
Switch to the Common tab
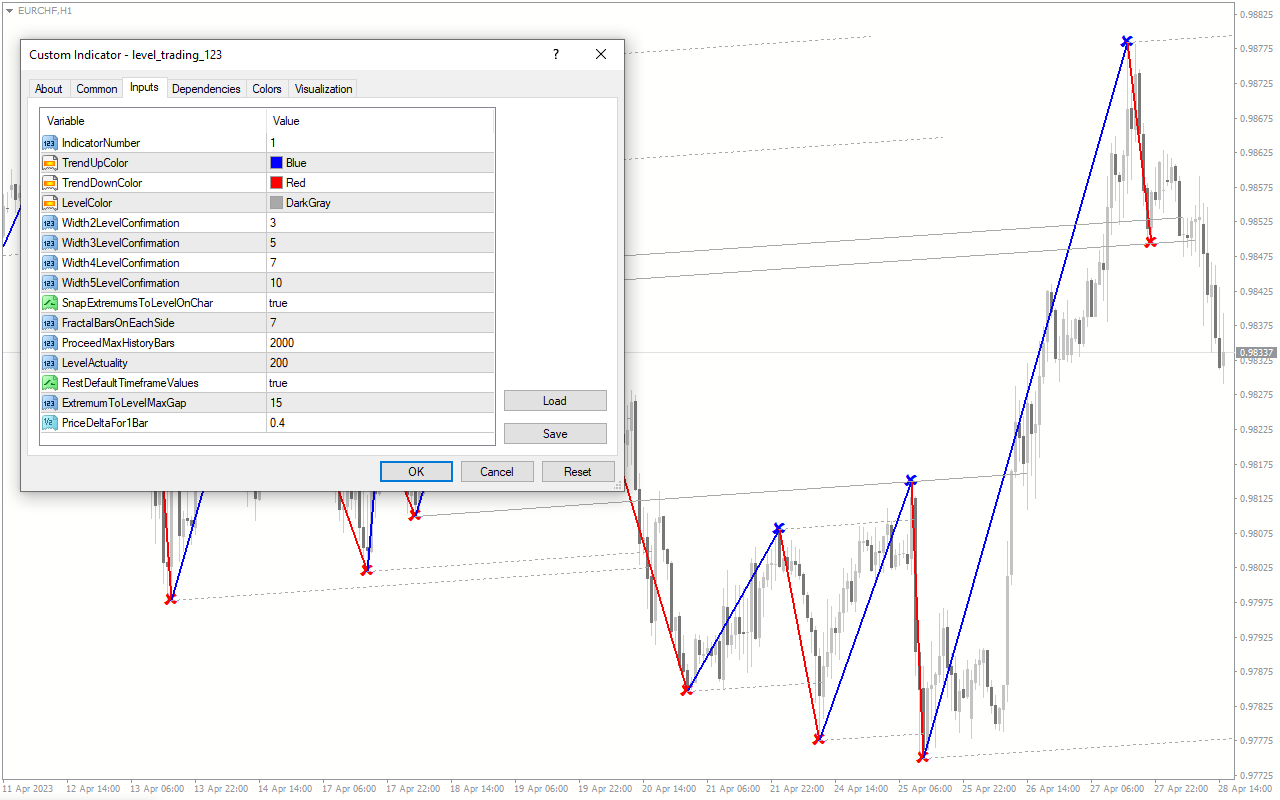pyautogui.click(x=97, y=89)
